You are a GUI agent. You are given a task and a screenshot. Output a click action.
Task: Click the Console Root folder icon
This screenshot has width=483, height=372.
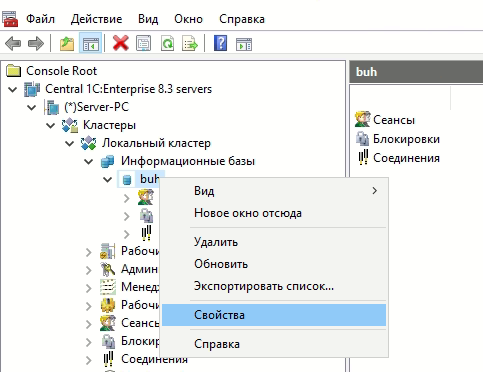click(x=14, y=71)
